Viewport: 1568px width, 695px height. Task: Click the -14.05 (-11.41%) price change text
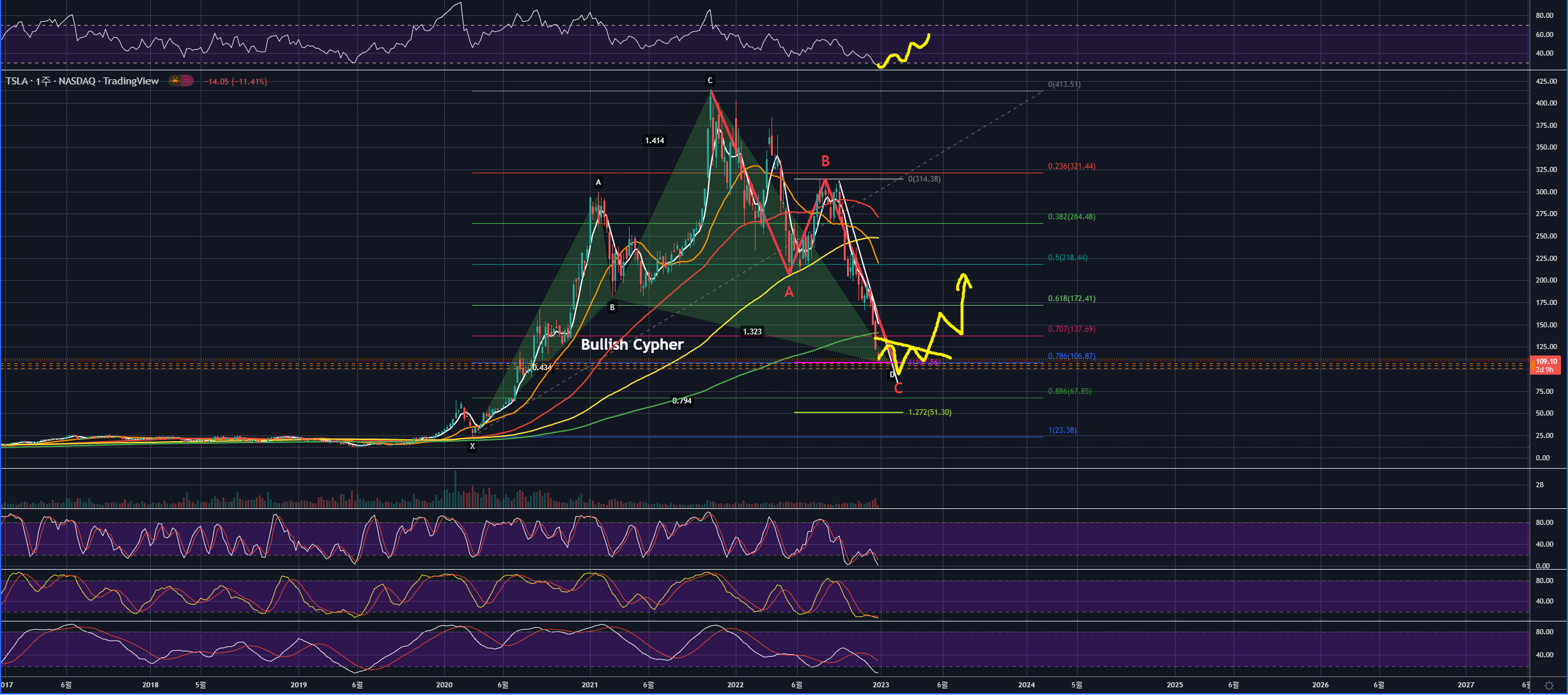pyautogui.click(x=236, y=82)
